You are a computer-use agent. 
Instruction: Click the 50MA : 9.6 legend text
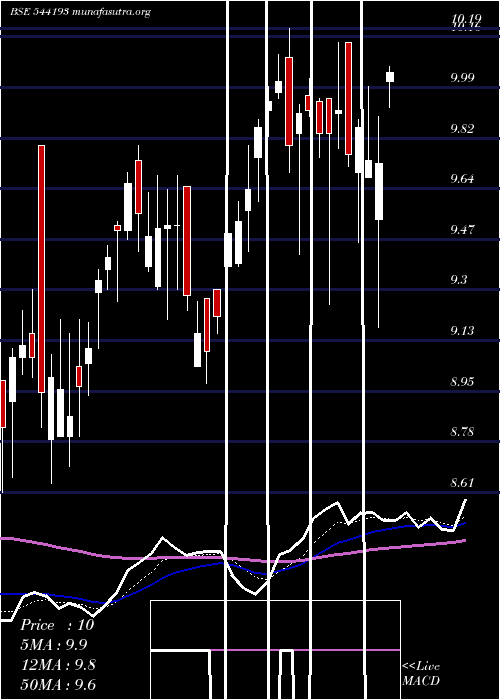(58, 685)
